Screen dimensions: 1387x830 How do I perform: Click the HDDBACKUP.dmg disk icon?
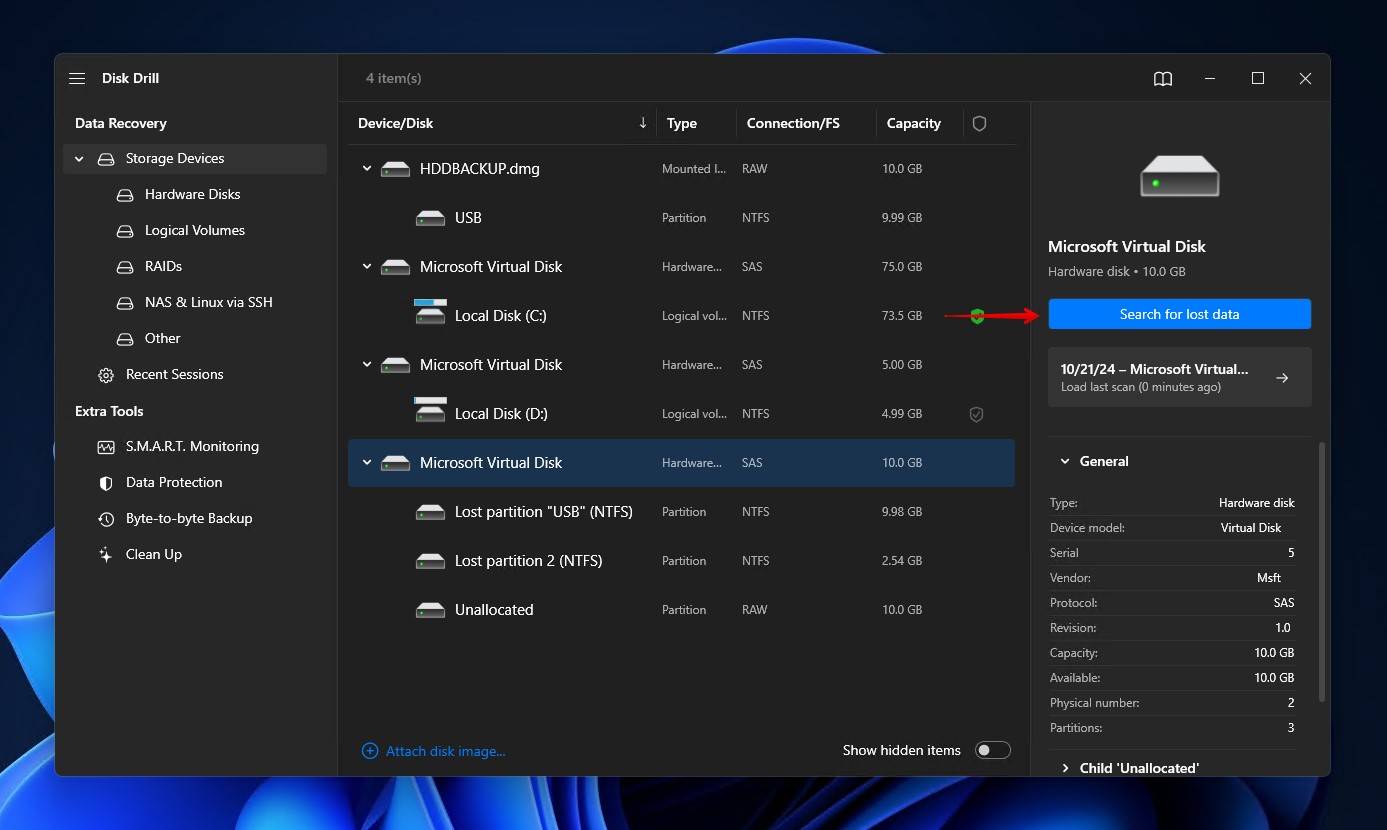(x=396, y=169)
